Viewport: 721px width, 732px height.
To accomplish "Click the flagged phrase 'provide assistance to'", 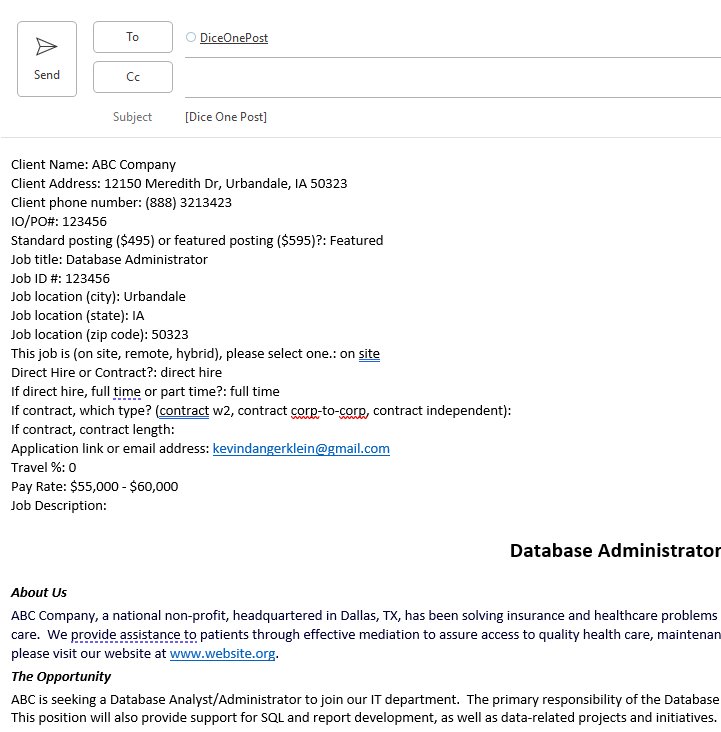I will pyautogui.click(x=134, y=634).
